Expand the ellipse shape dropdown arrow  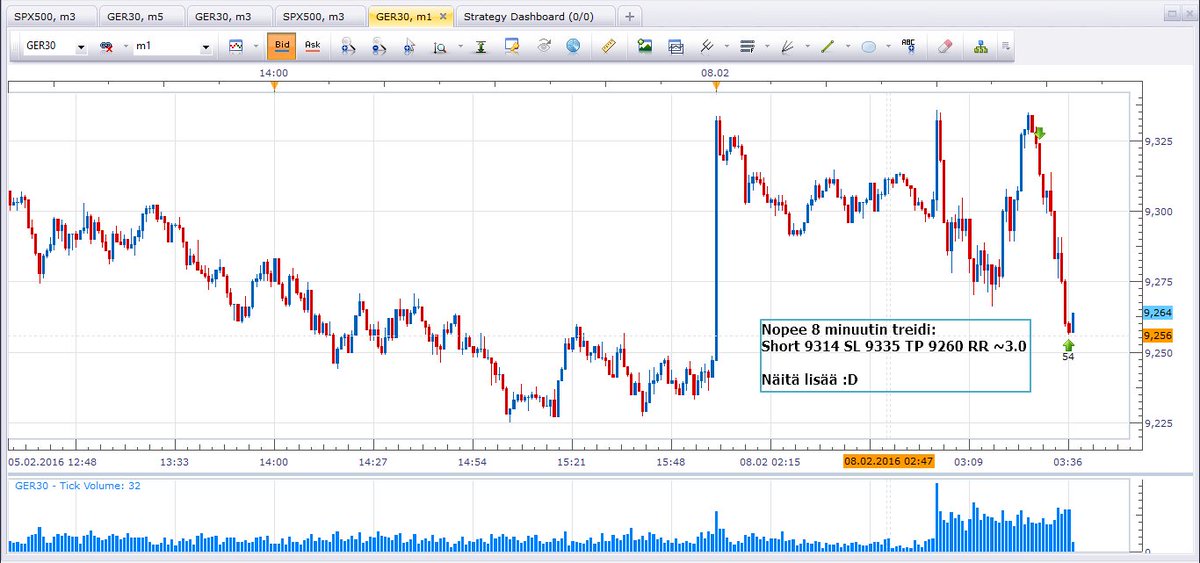click(887, 46)
